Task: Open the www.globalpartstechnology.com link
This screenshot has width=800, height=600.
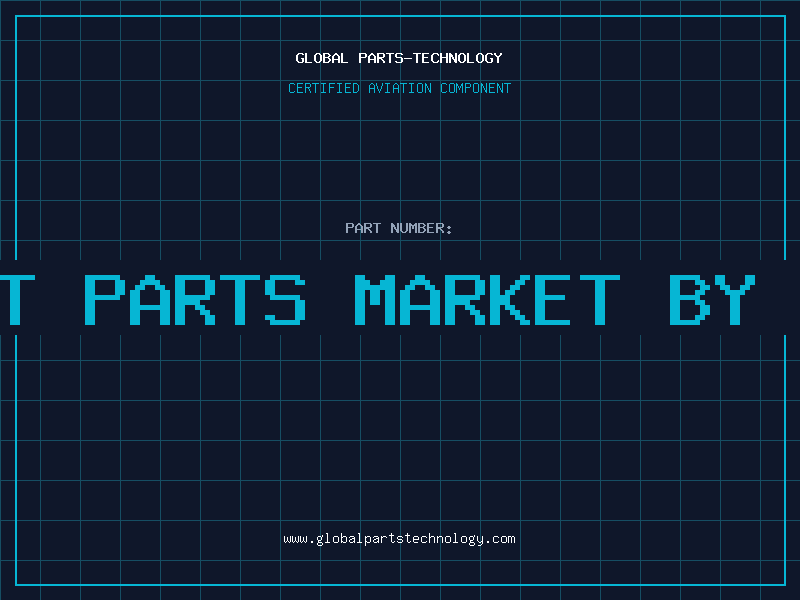Action: coord(399,539)
